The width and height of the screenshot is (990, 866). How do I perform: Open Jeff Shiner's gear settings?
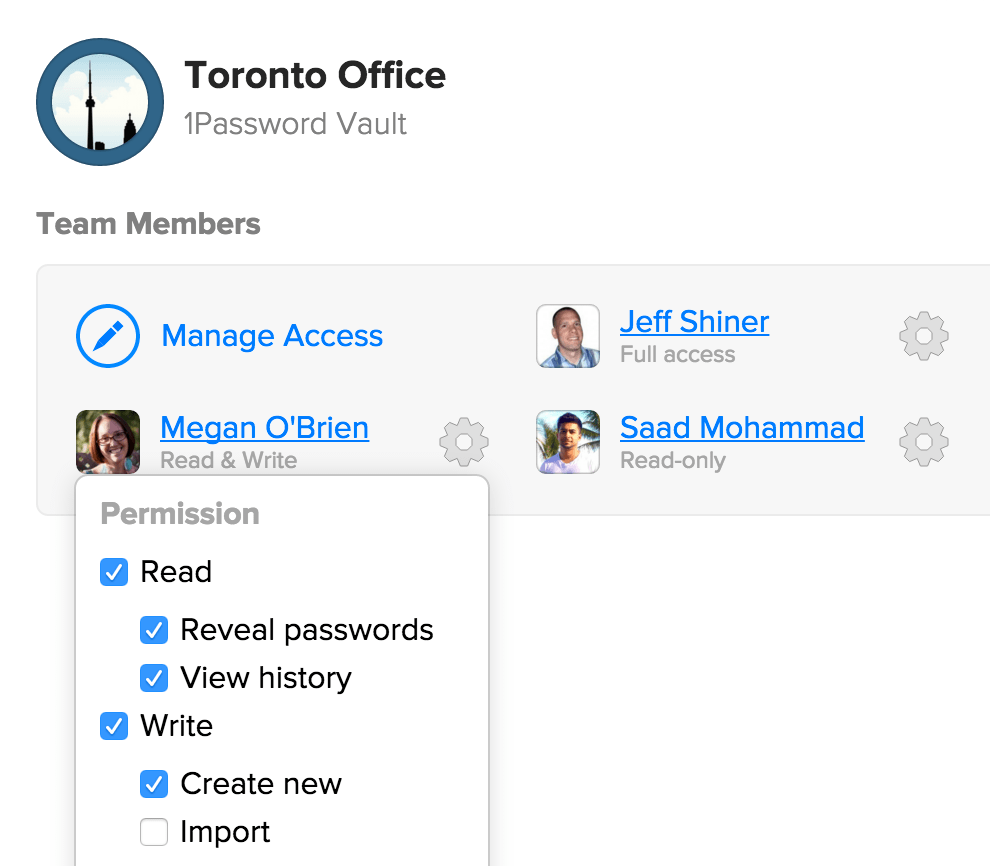(924, 336)
